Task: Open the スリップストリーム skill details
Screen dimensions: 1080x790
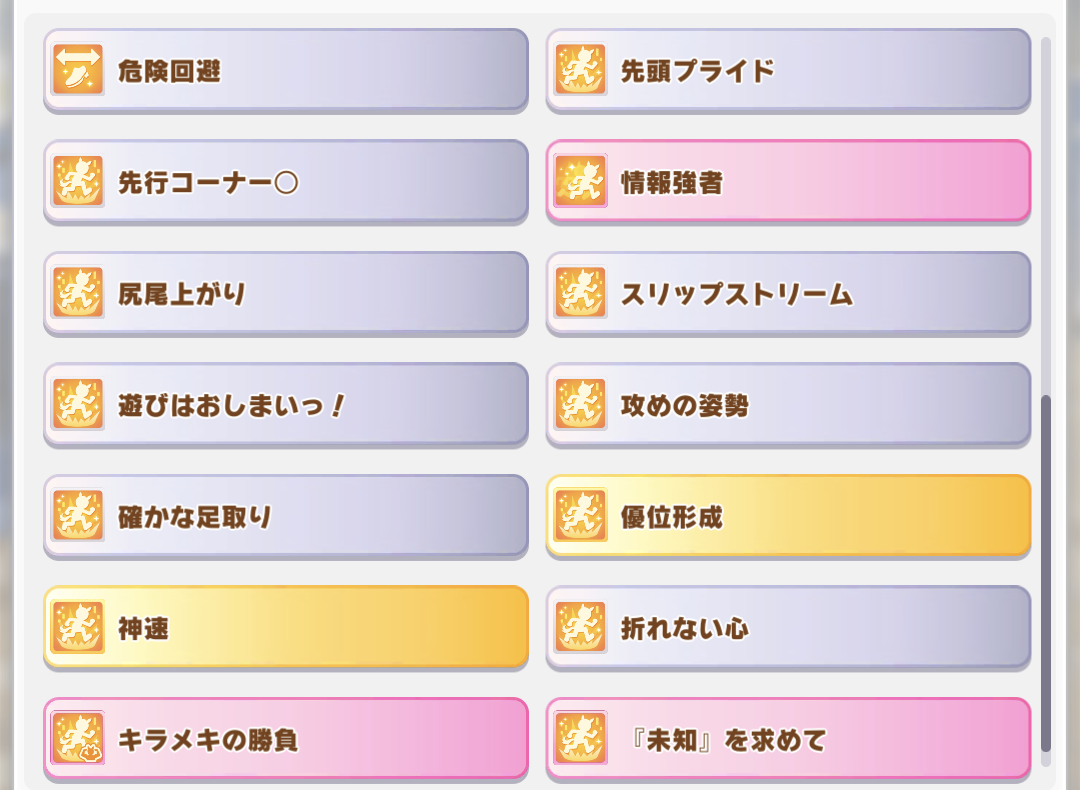Action: click(x=789, y=293)
